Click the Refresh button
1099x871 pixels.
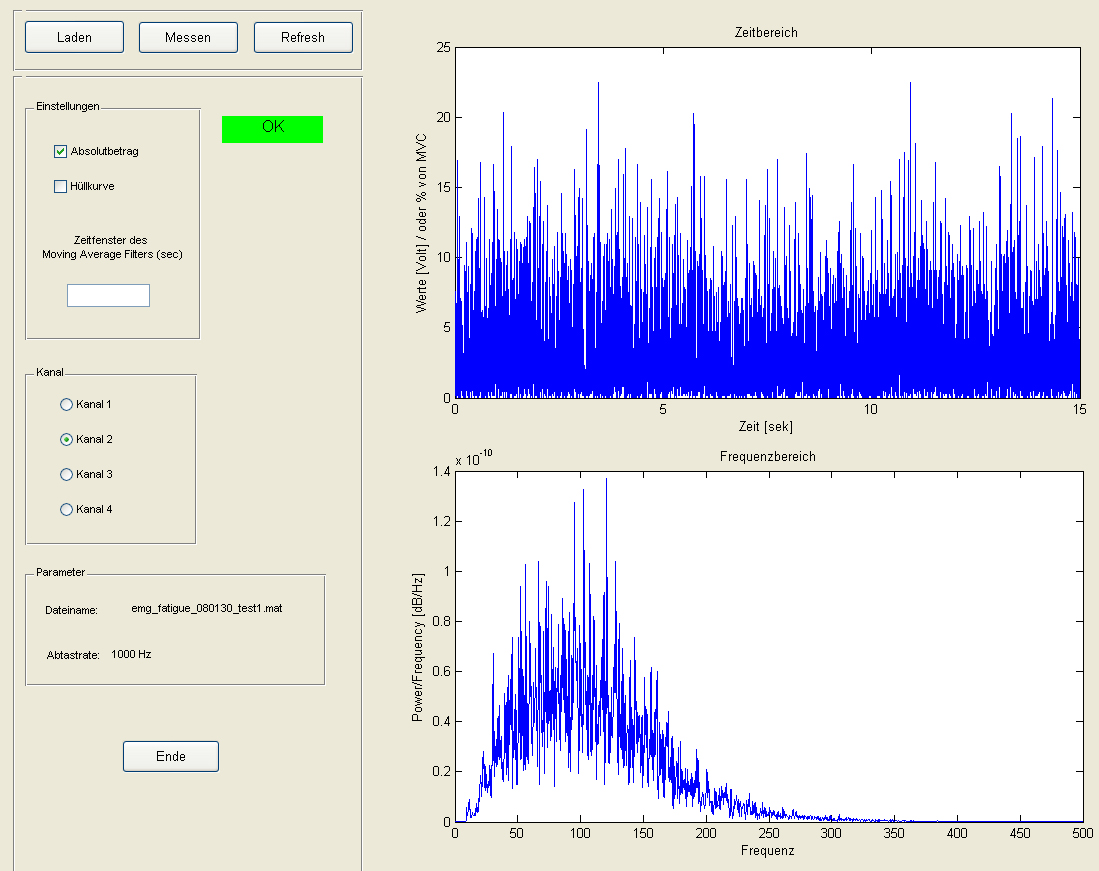303,37
